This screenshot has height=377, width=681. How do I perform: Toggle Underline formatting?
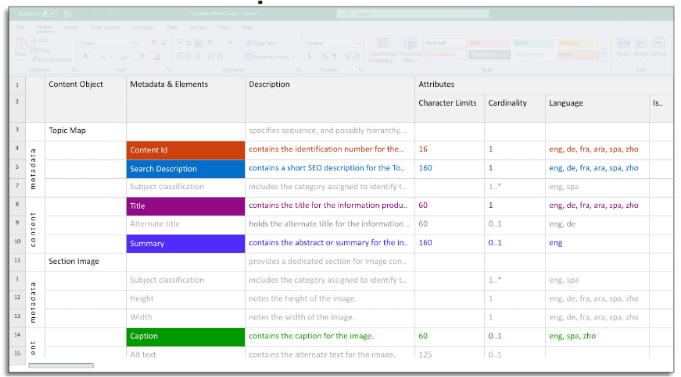(x=103, y=56)
